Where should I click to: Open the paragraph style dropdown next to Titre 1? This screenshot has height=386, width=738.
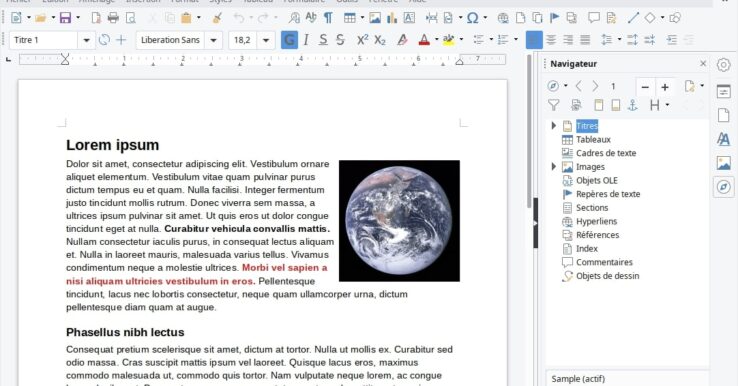pos(86,40)
